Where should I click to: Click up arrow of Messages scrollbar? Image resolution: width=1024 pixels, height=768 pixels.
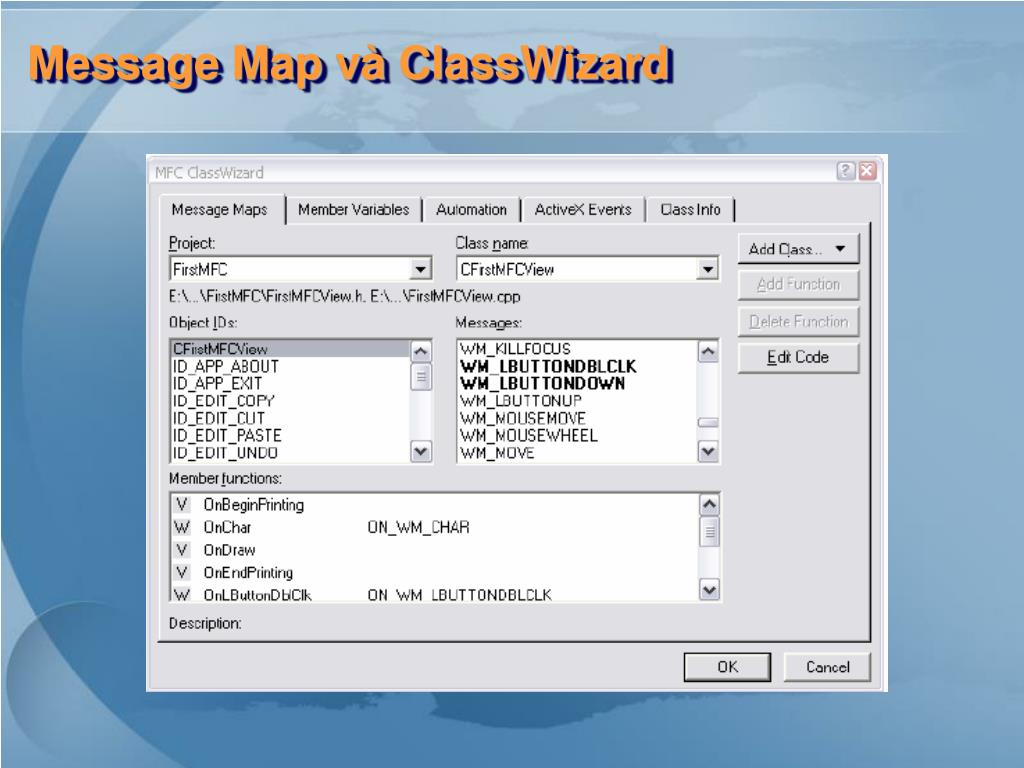click(708, 351)
